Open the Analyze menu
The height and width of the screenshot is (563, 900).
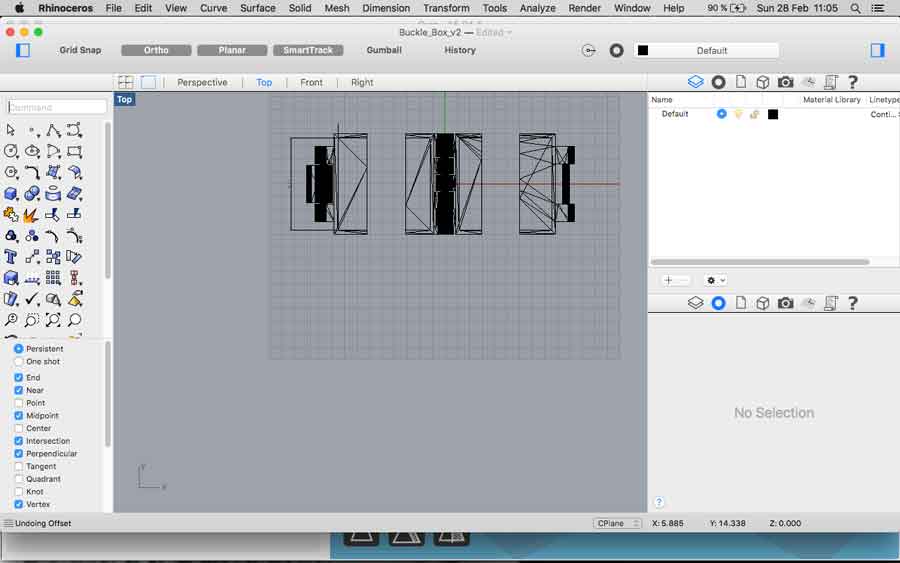pyautogui.click(x=537, y=8)
